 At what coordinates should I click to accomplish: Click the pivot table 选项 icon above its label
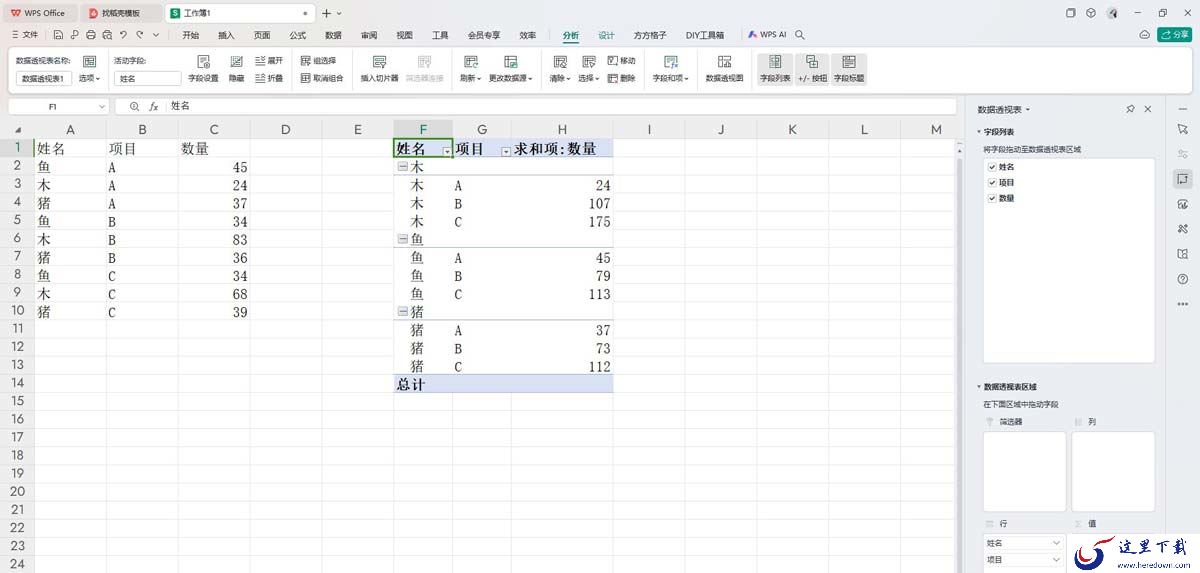pos(90,61)
